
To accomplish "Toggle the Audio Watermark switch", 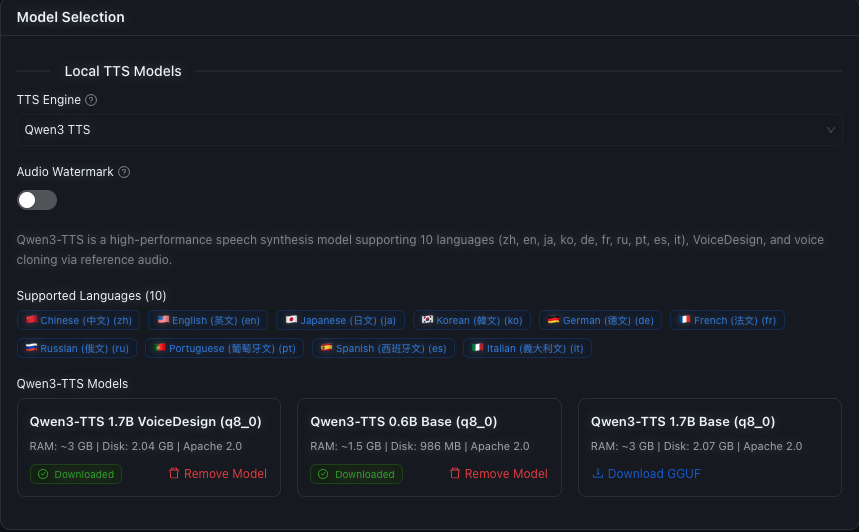I will (37, 200).
